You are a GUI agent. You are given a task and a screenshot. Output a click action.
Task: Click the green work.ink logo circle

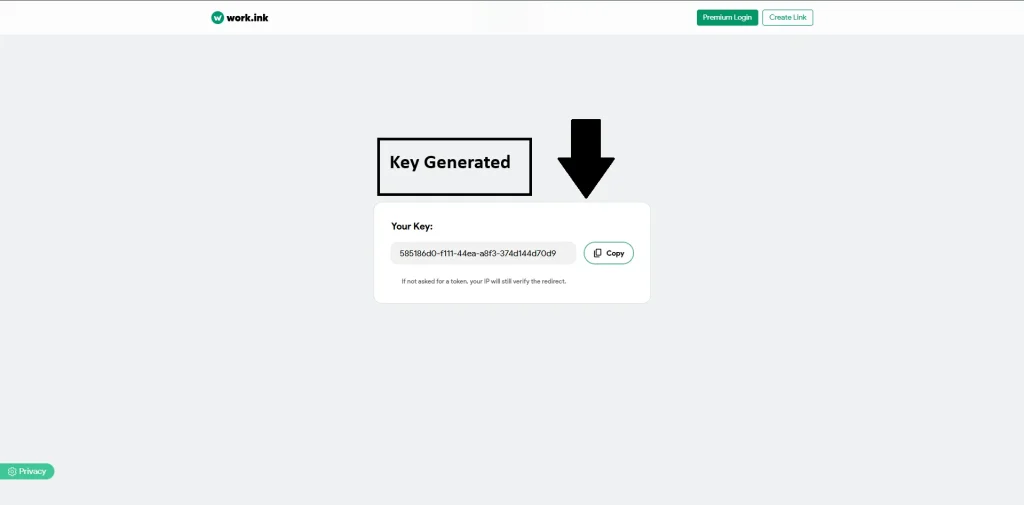pyautogui.click(x=217, y=17)
